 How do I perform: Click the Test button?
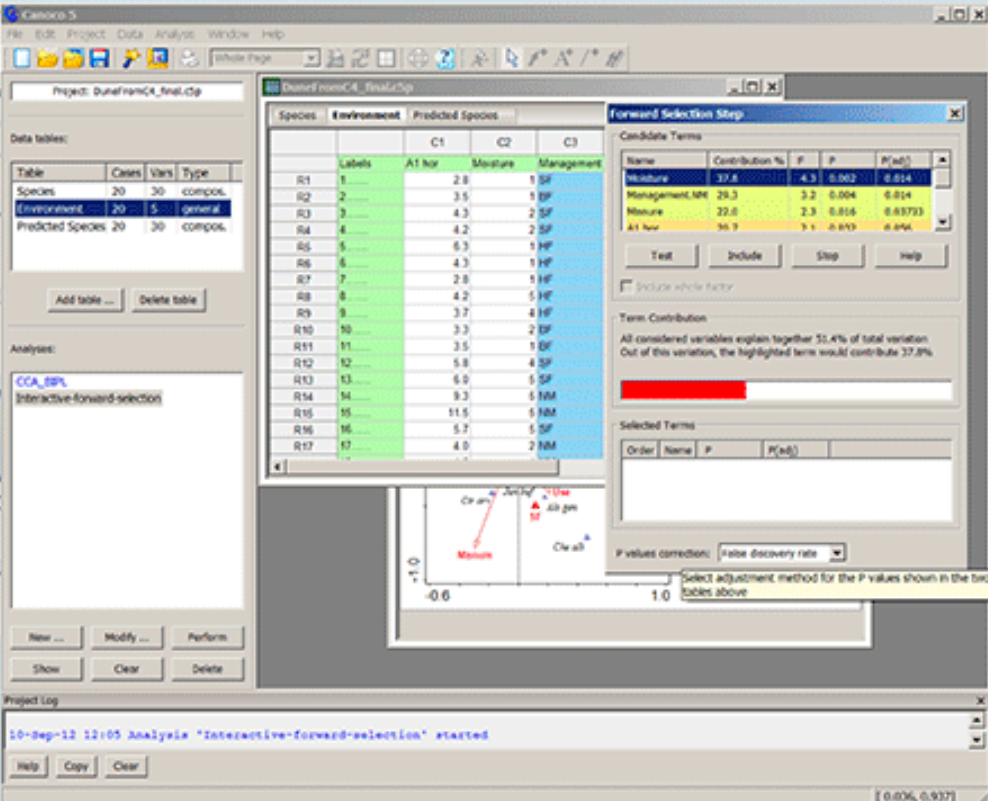tap(662, 256)
